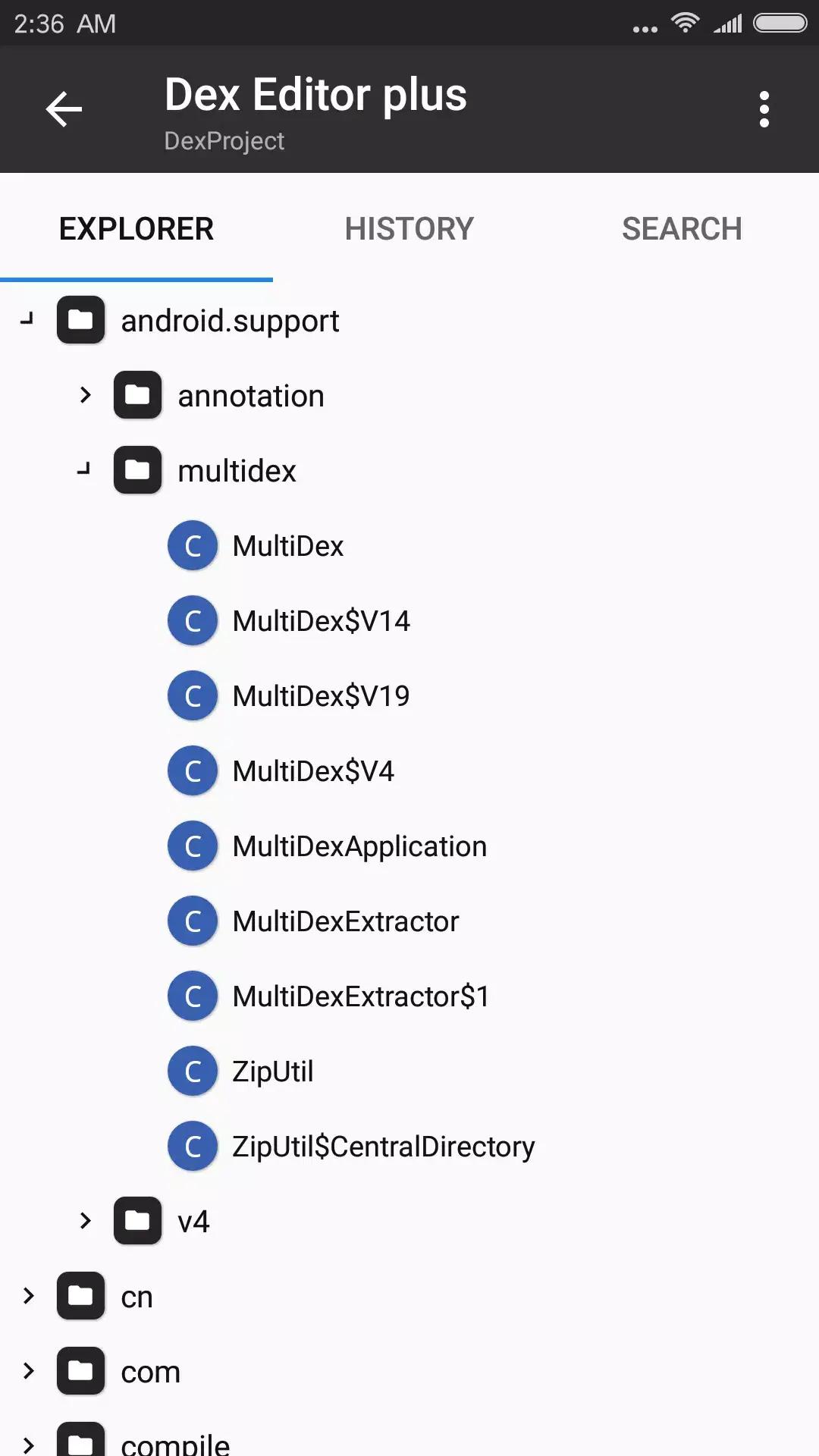Switch to the SEARCH tab
819x1456 pixels.
click(x=682, y=228)
